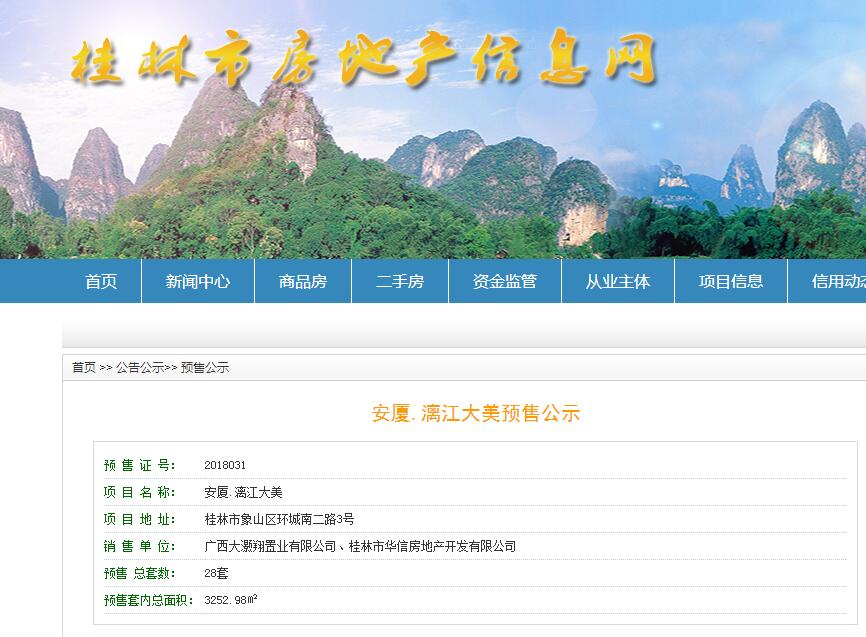Open the 首页 navigation menu item
The width and height of the screenshot is (866, 637).
[101, 281]
